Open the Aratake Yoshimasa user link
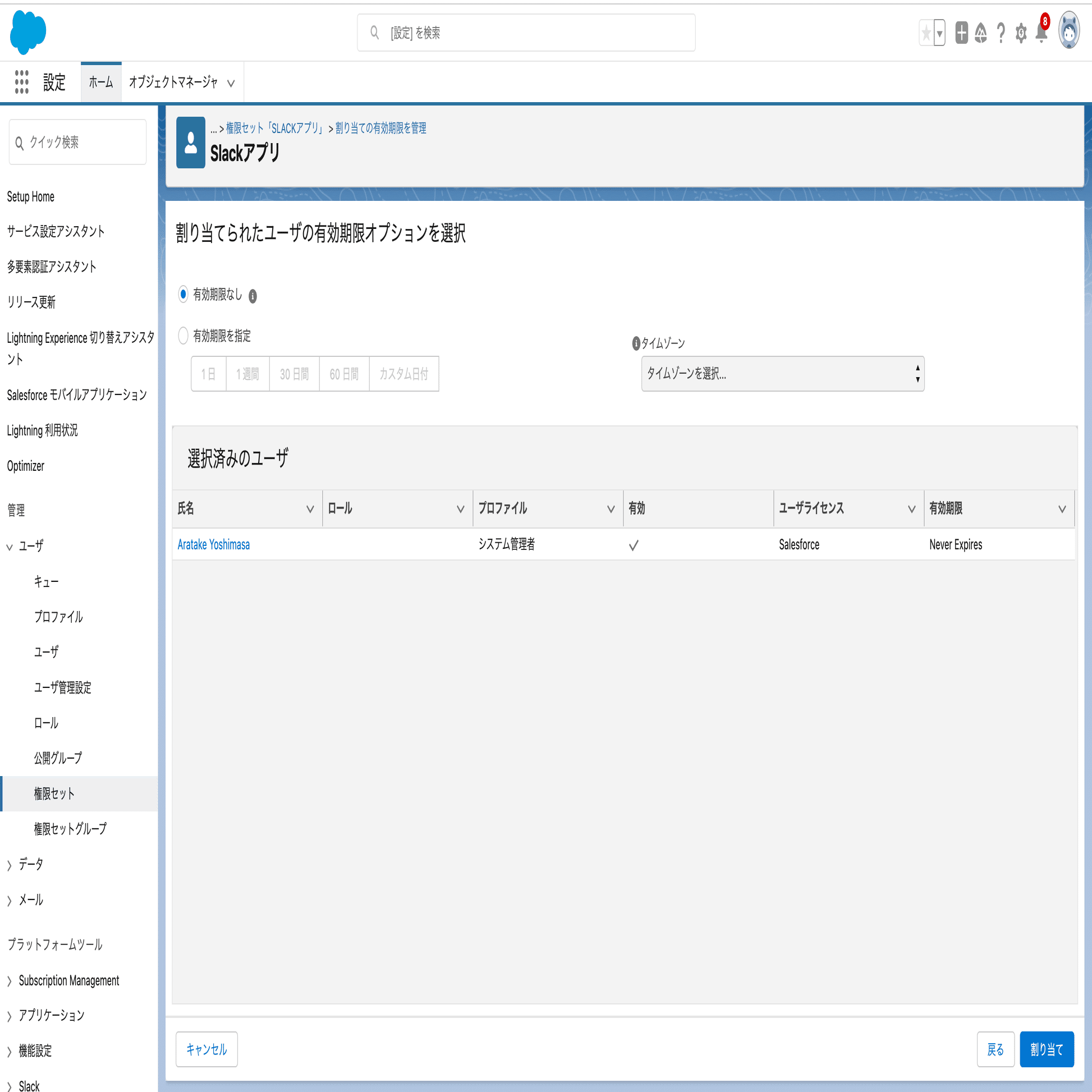 [214, 544]
